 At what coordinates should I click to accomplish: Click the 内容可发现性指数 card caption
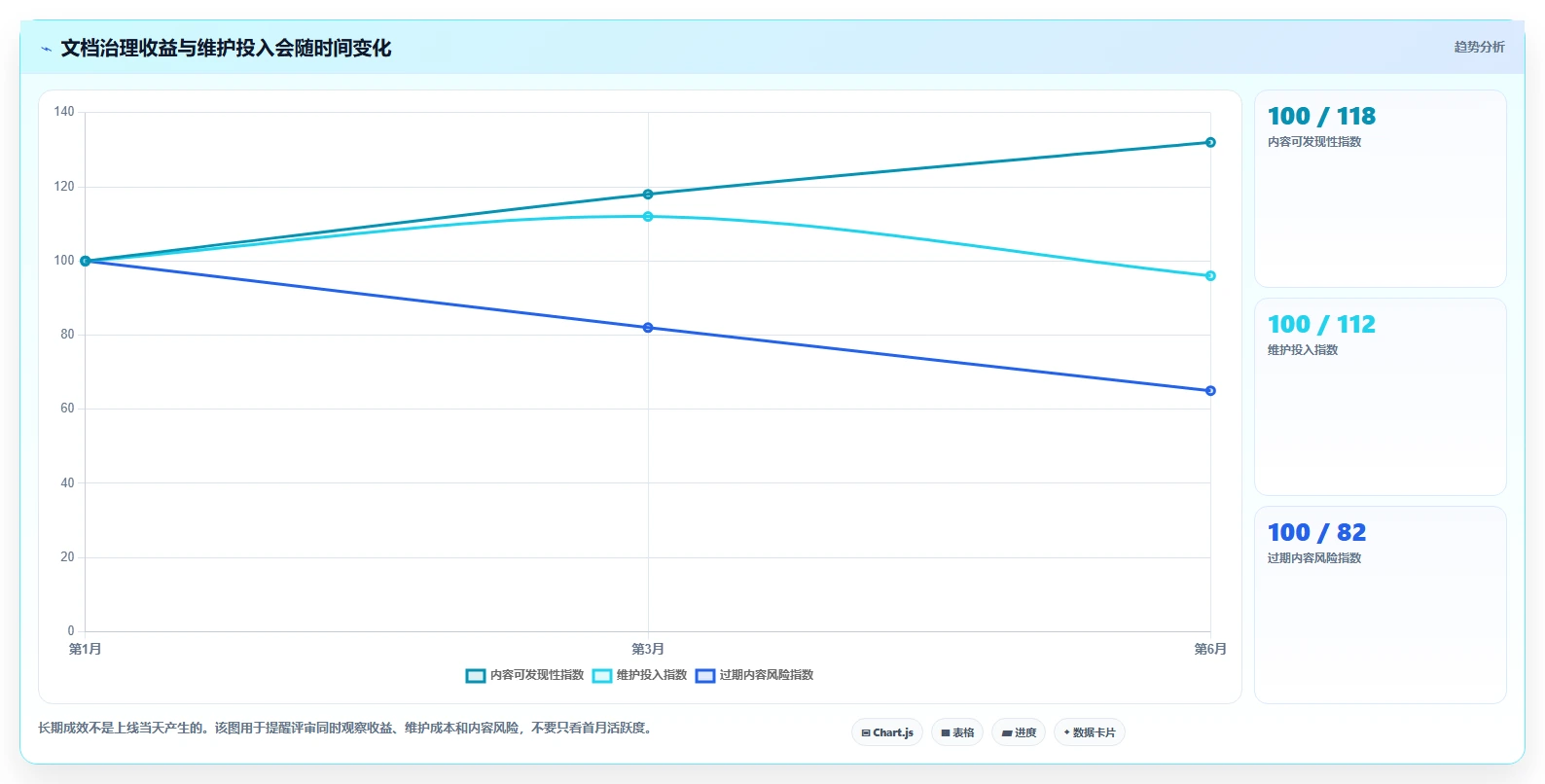point(1314,142)
